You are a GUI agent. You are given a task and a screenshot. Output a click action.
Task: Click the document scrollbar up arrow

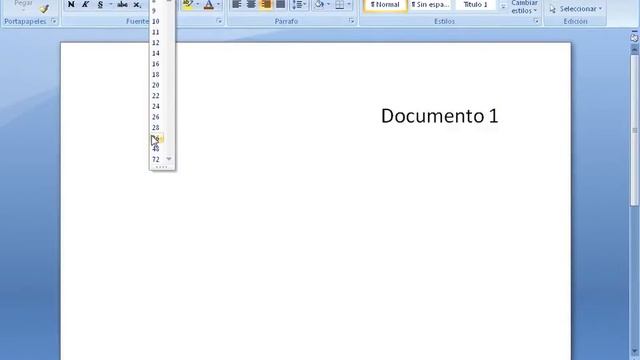coord(635,49)
